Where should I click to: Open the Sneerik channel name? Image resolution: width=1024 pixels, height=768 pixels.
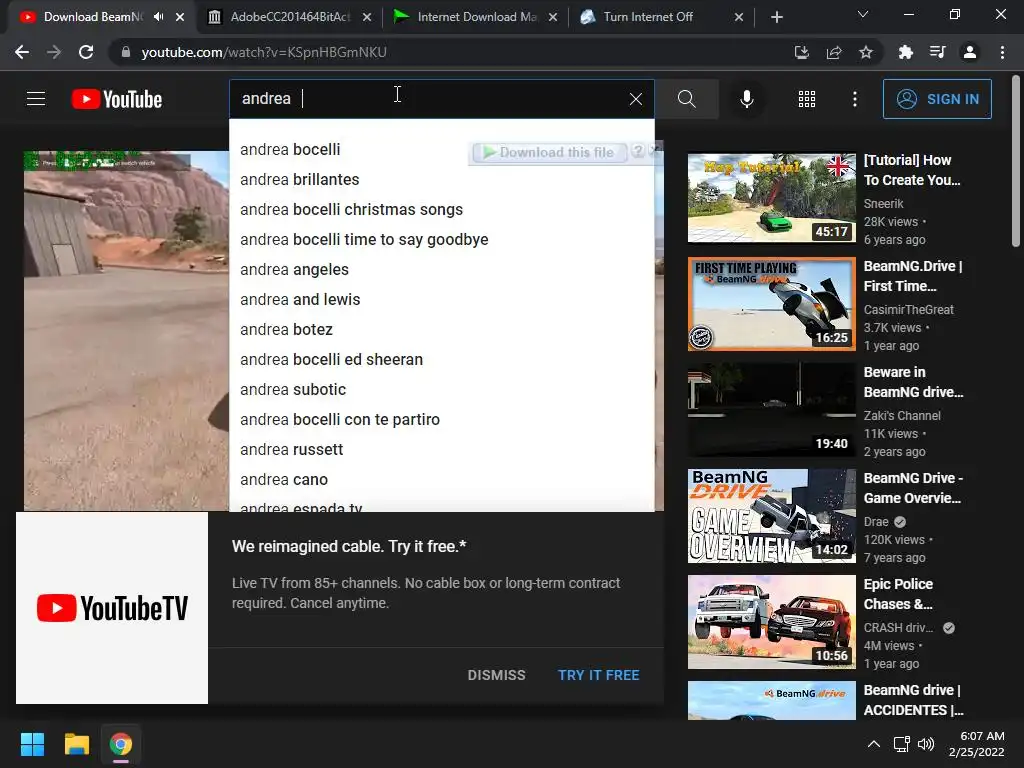click(883, 204)
